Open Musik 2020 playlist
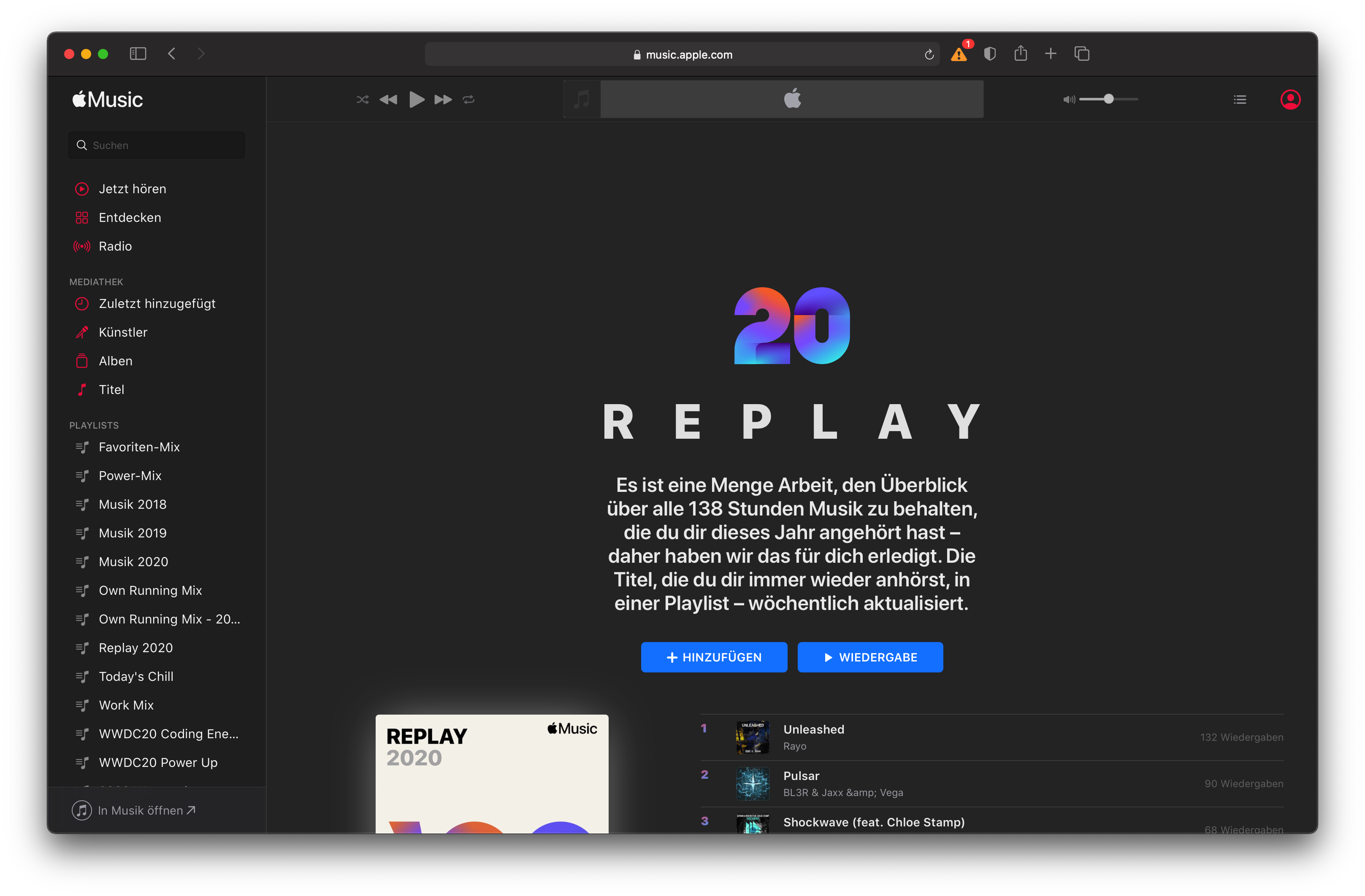The height and width of the screenshot is (896, 1365). (134, 561)
